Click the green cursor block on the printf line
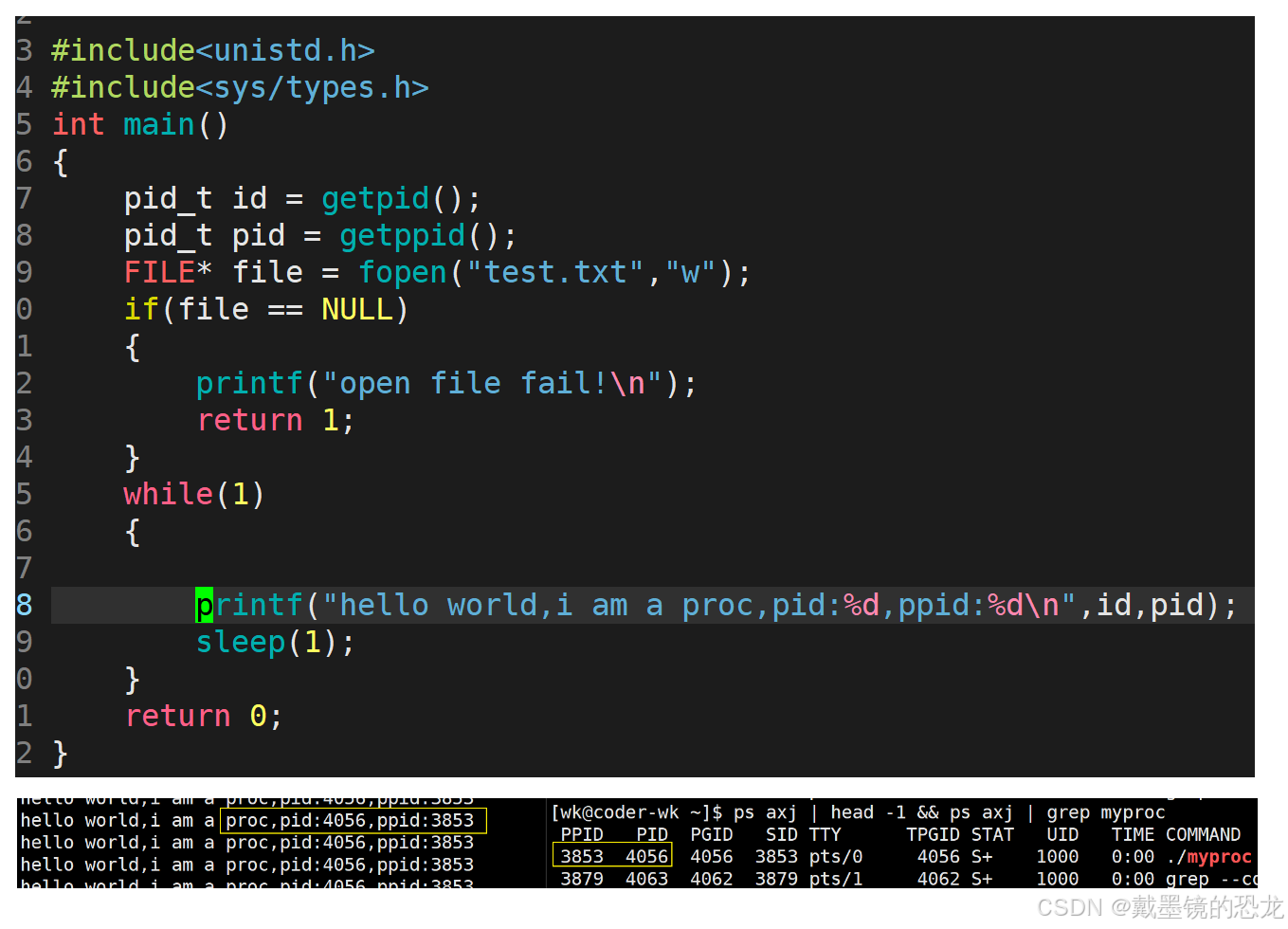 [x=205, y=605]
